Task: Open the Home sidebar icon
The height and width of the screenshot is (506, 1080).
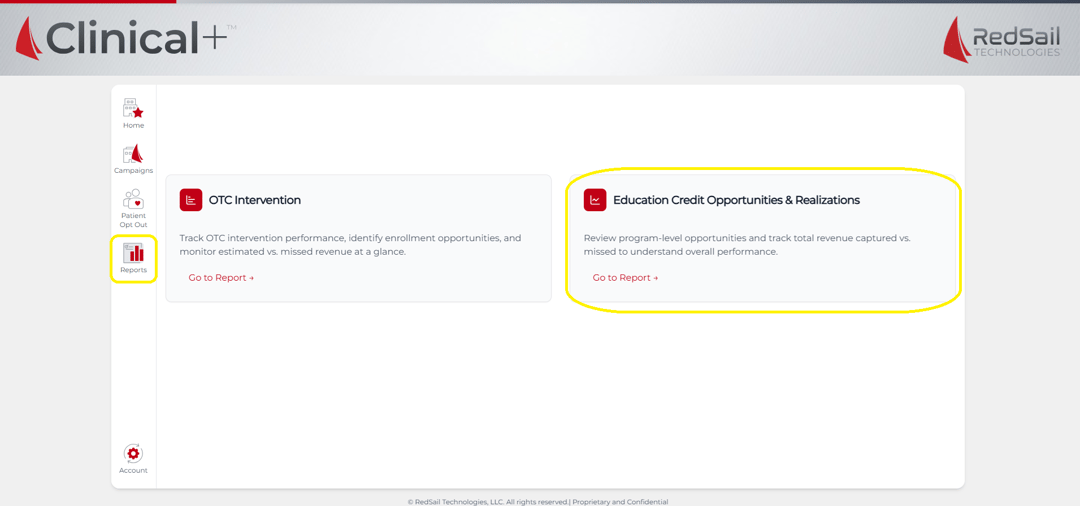Action: 133,109
